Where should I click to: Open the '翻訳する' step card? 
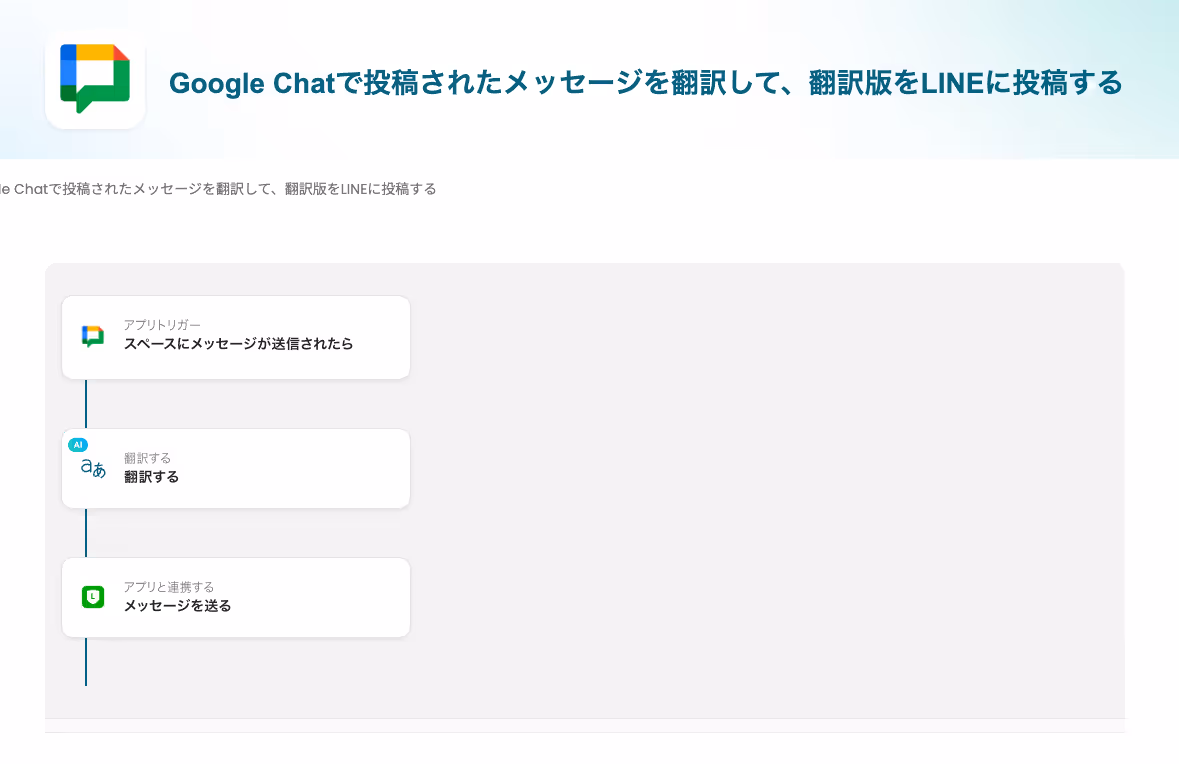click(x=236, y=468)
